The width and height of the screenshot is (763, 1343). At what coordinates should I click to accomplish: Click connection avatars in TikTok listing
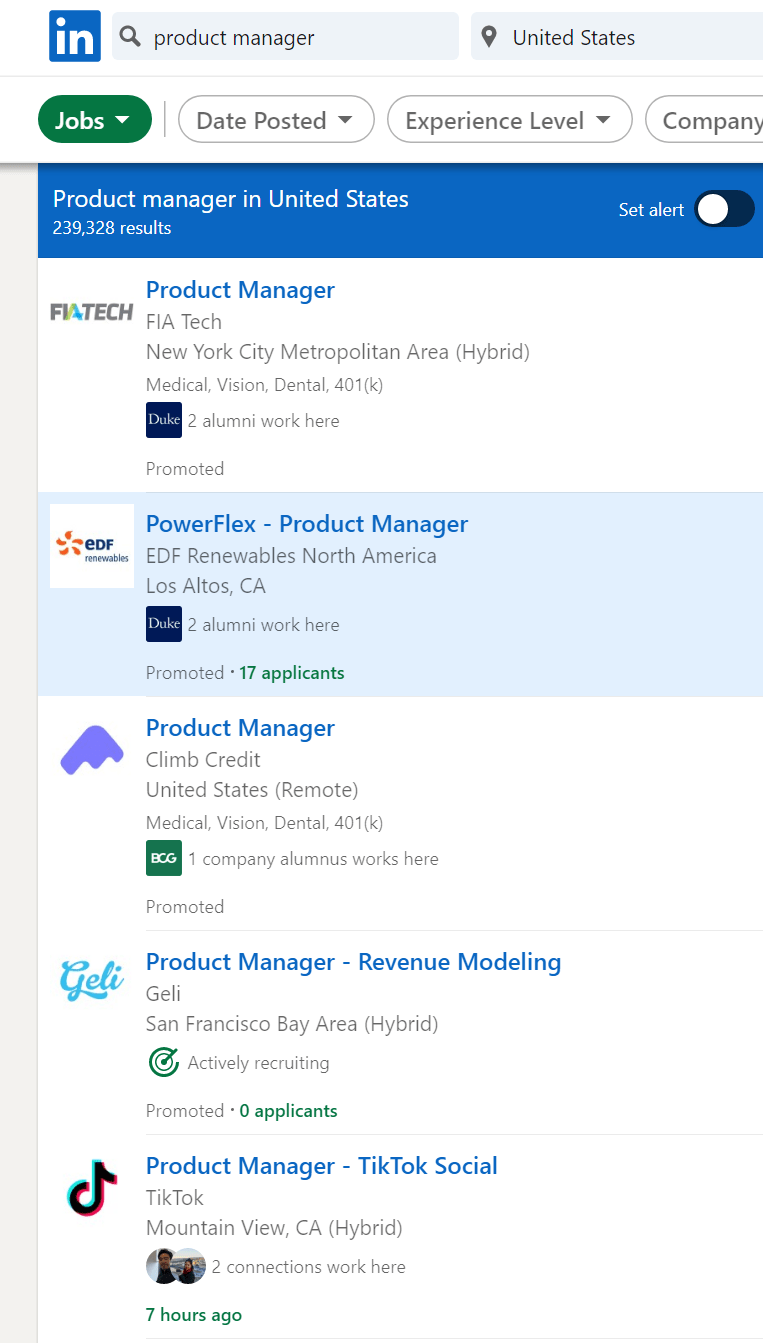click(176, 1266)
